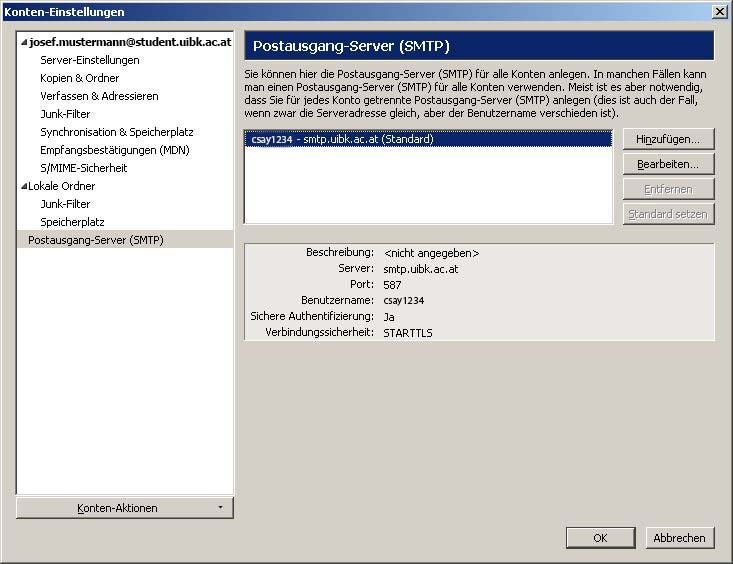The width and height of the screenshot is (733, 564).
Task: Open Kopien & Ordner settings
Action: (79, 78)
